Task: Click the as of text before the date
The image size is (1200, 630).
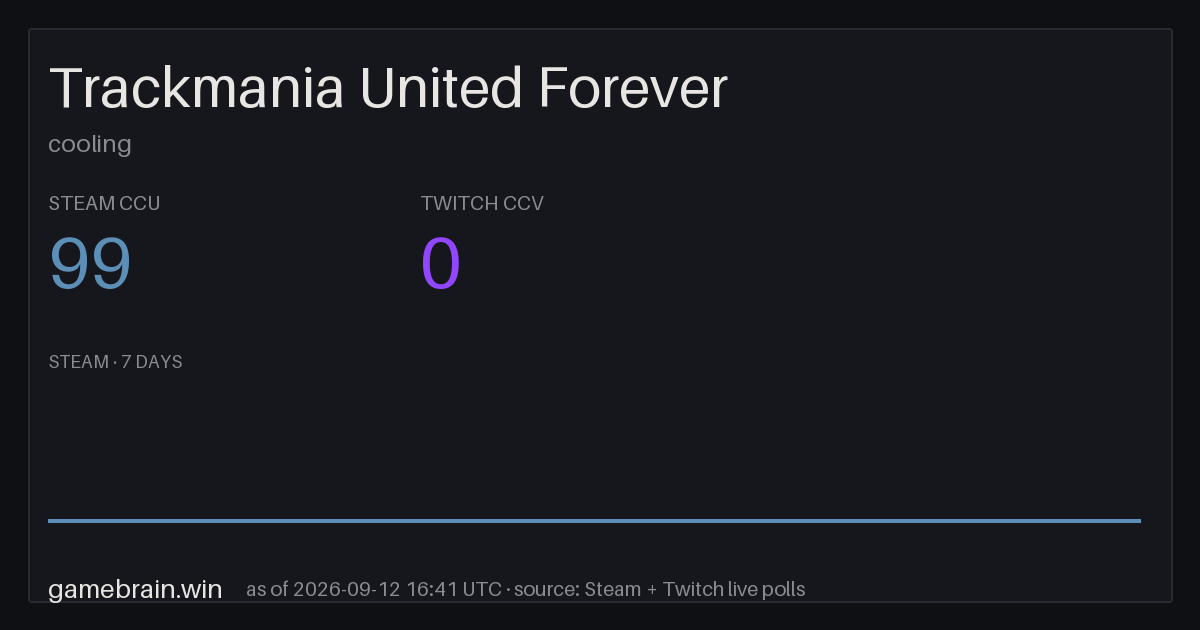Action: coord(266,589)
